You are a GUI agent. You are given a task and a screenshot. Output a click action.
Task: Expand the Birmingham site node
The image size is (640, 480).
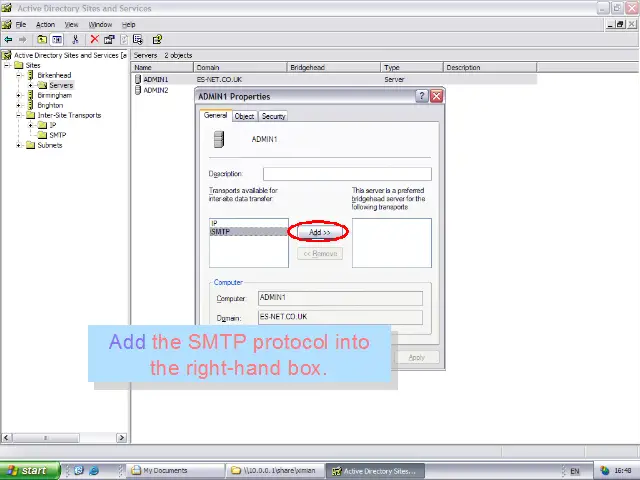19,95
